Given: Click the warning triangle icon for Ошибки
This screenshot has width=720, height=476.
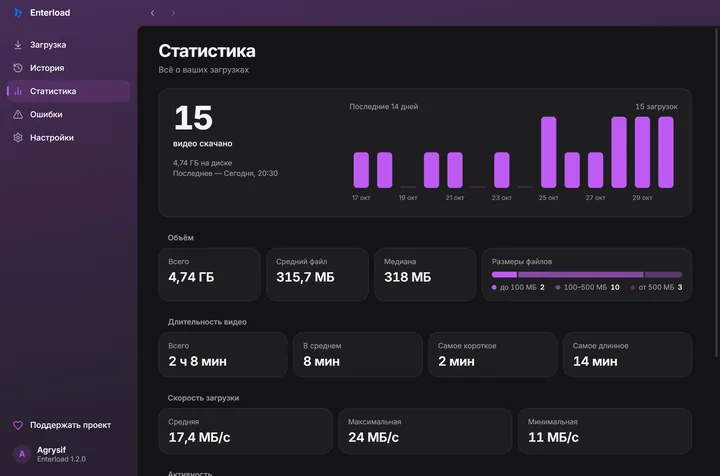Looking at the screenshot, I should 18,114.
